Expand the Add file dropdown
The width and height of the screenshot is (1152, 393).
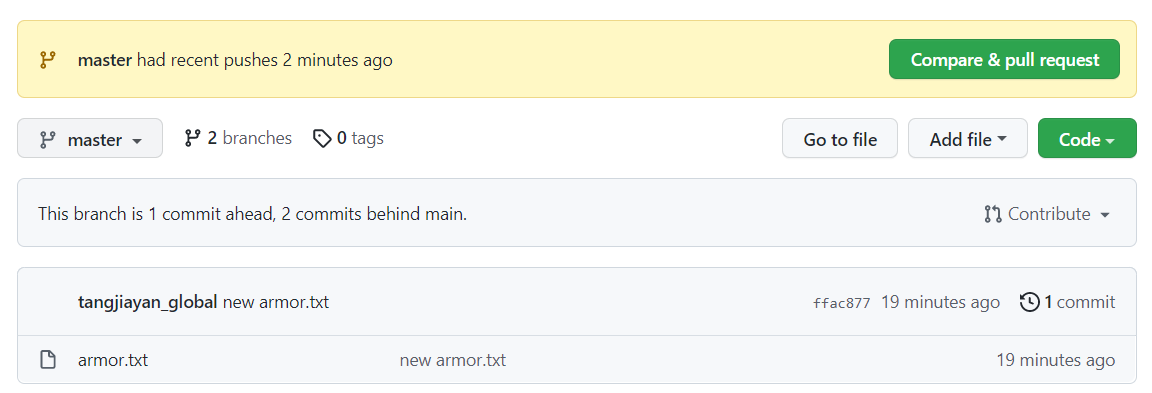point(968,138)
